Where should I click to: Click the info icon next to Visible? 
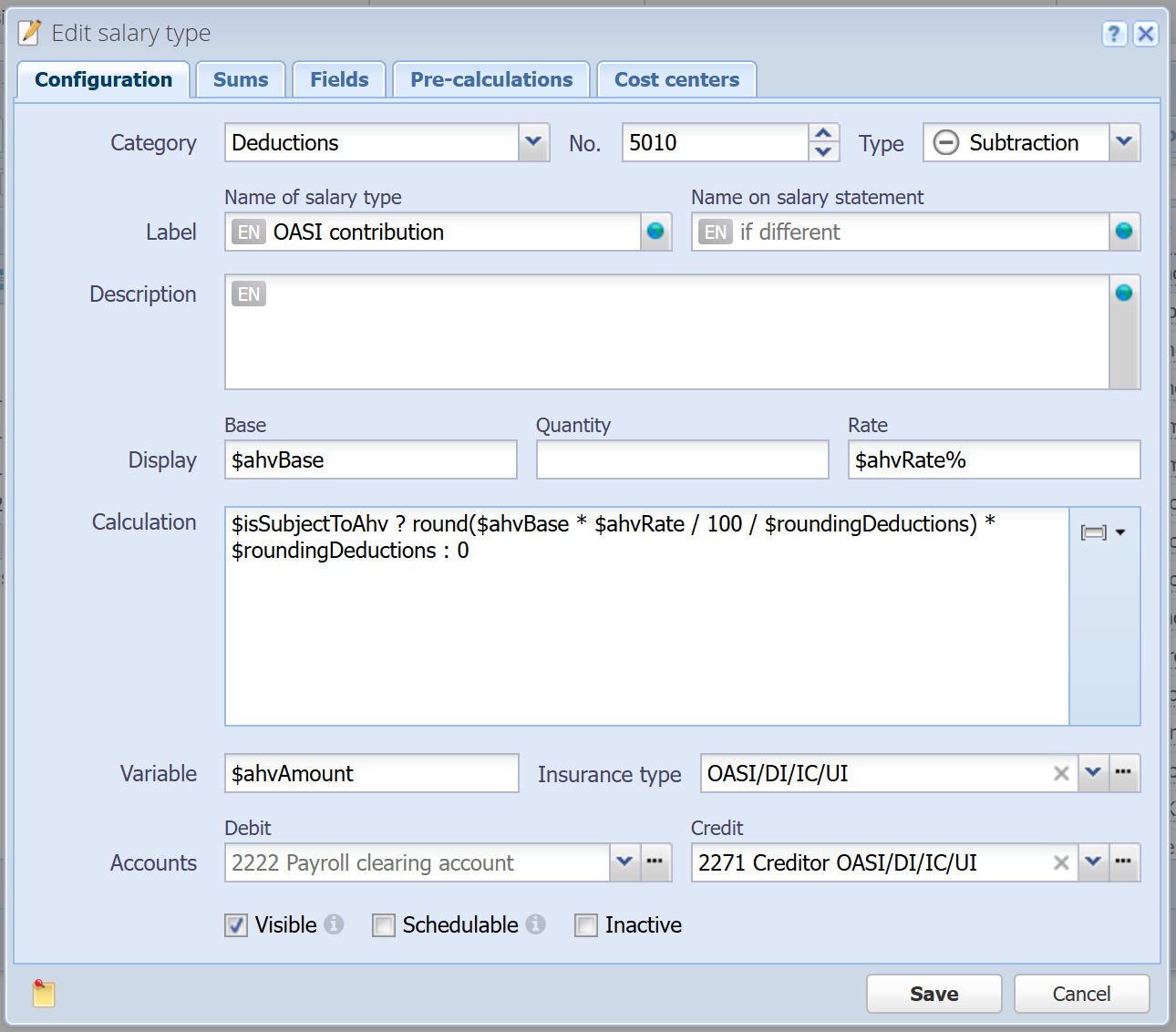point(335,924)
